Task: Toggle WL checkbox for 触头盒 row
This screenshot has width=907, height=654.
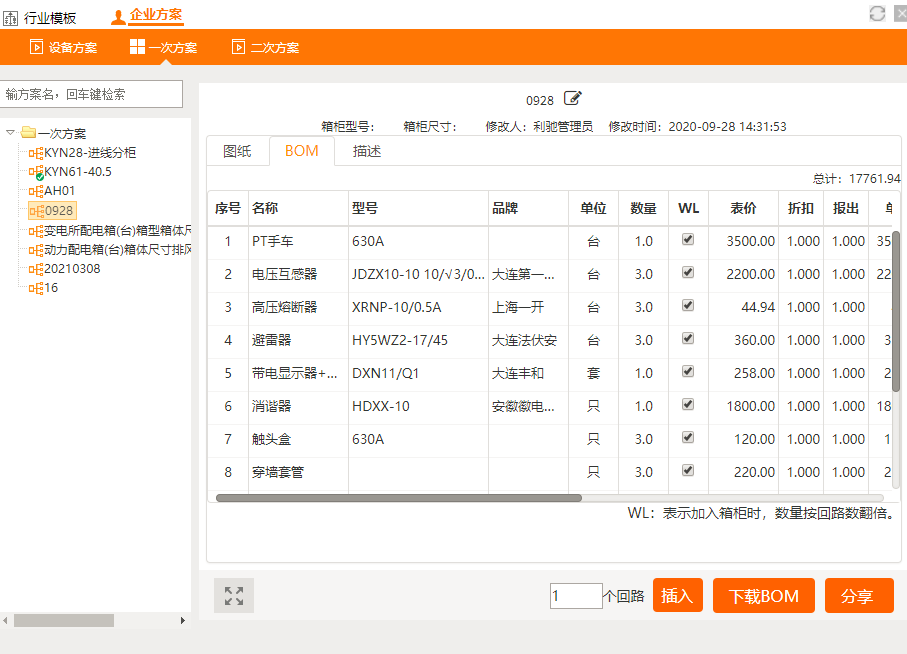Action: coord(688,437)
